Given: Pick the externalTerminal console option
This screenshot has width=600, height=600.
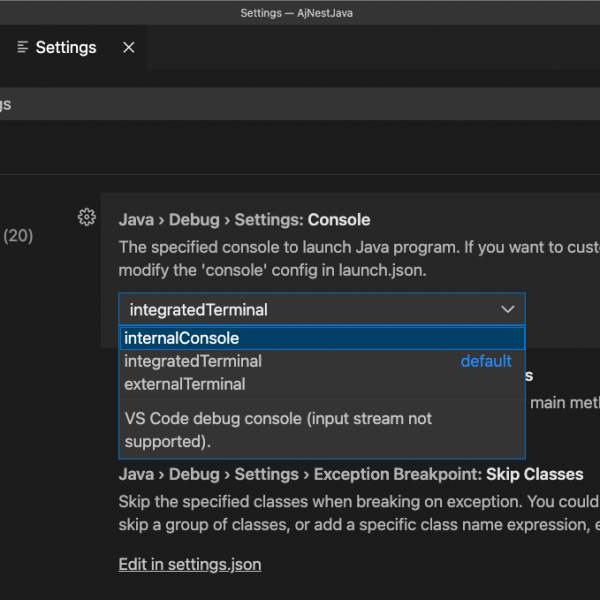Looking at the screenshot, I should 185,384.
